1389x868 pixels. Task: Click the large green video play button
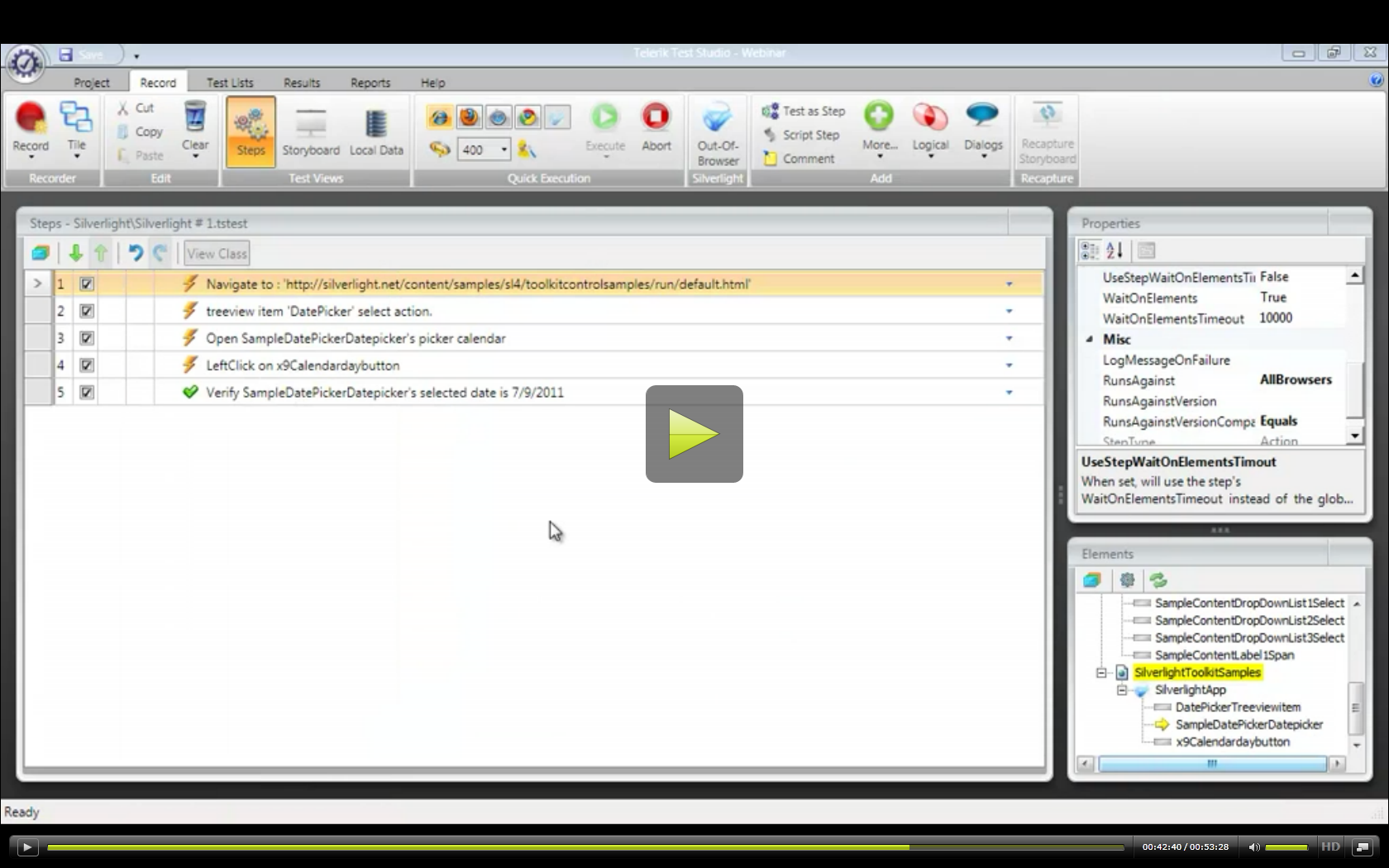point(694,434)
